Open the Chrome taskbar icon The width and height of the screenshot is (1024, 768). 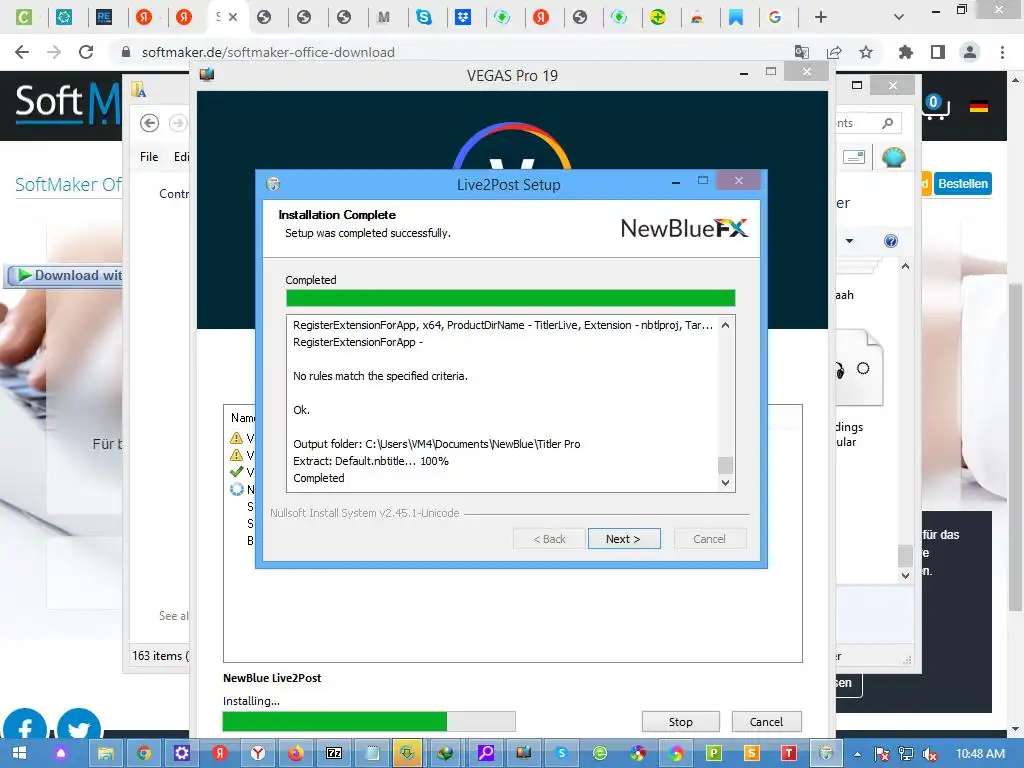coord(144,753)
